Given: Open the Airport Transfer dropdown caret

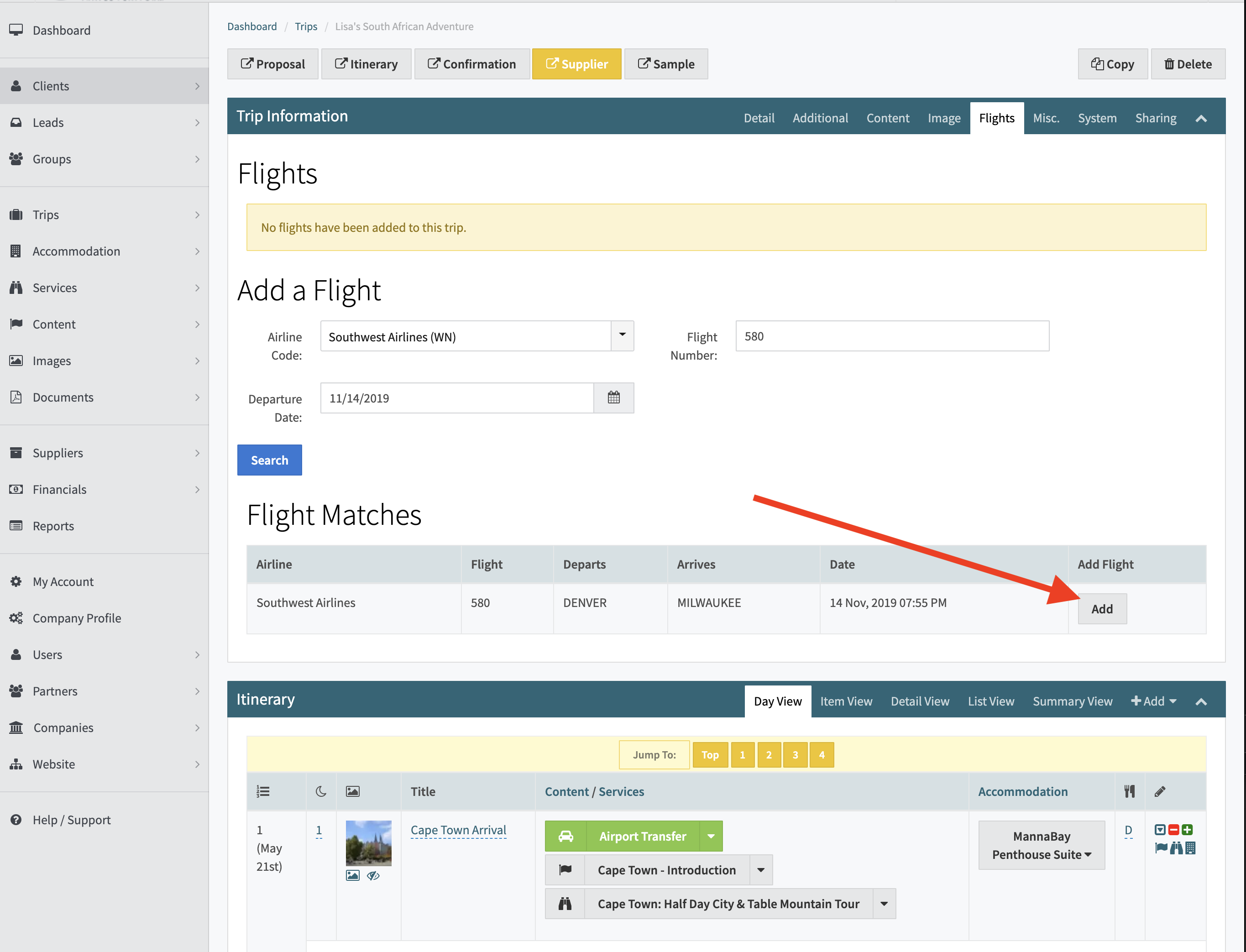Looking at the screenshot, I should tap(711, 836).
